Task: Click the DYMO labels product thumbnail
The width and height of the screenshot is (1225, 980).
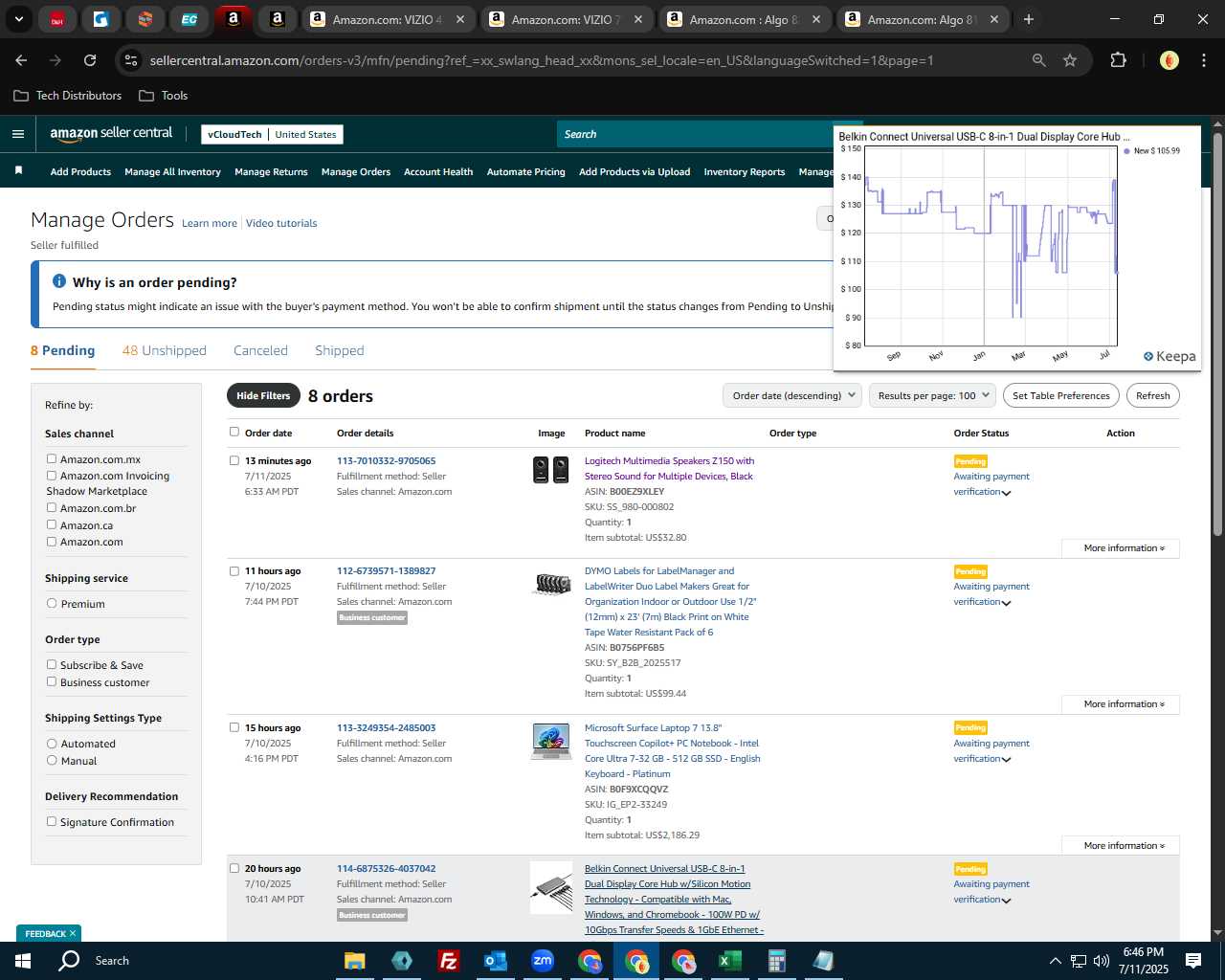Action: (x=551, y=583)
